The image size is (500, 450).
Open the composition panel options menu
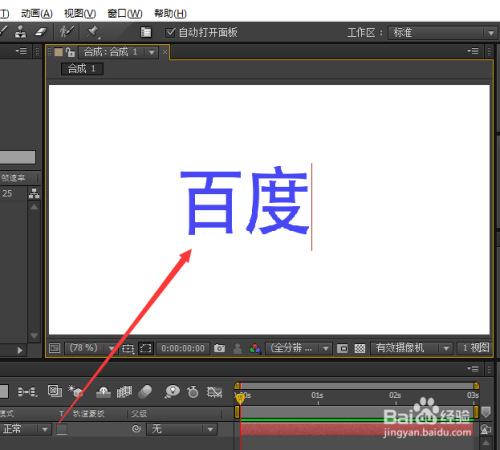click(x=473, y=51)
